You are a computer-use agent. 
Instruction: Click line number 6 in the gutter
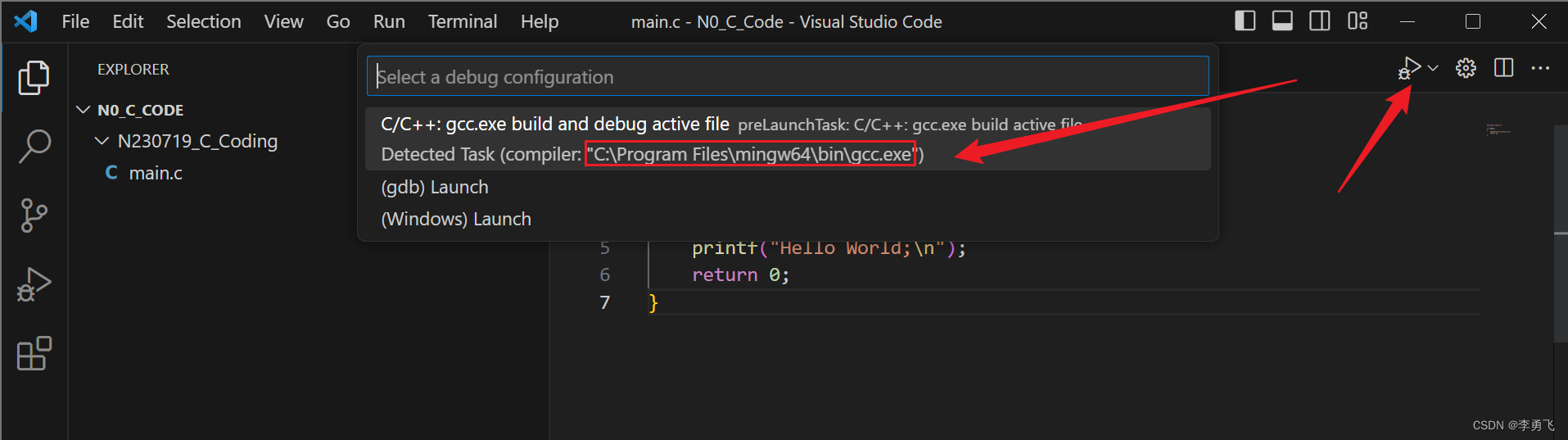click(x=605, y=274)
